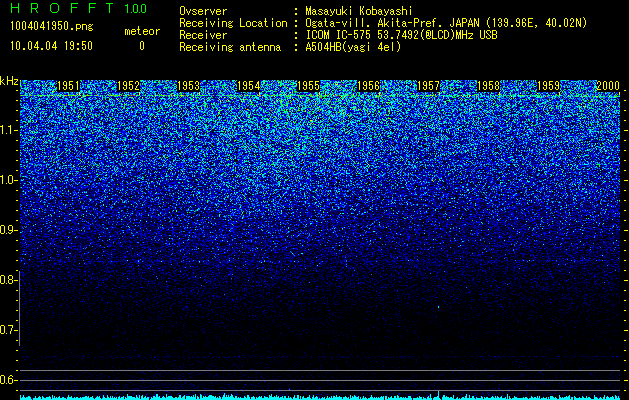Click the 1951 time marker
Viewport: 629px width, 400px height.
coord(69,86)
